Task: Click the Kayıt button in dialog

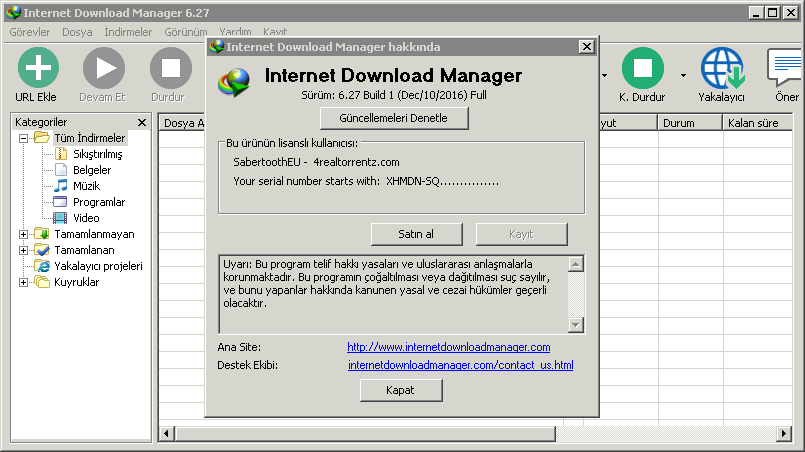Action: [x=522, y=234]
